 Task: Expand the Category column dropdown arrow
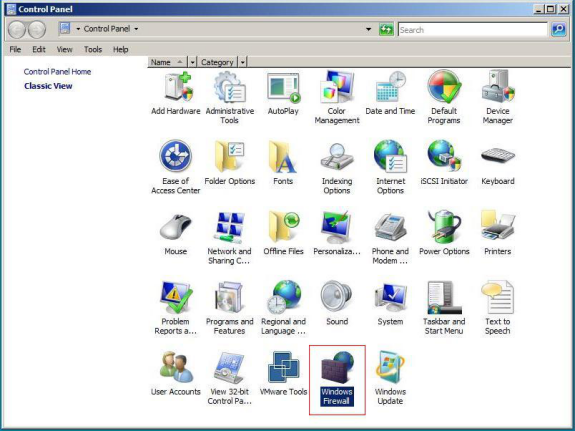click(243, 62)
